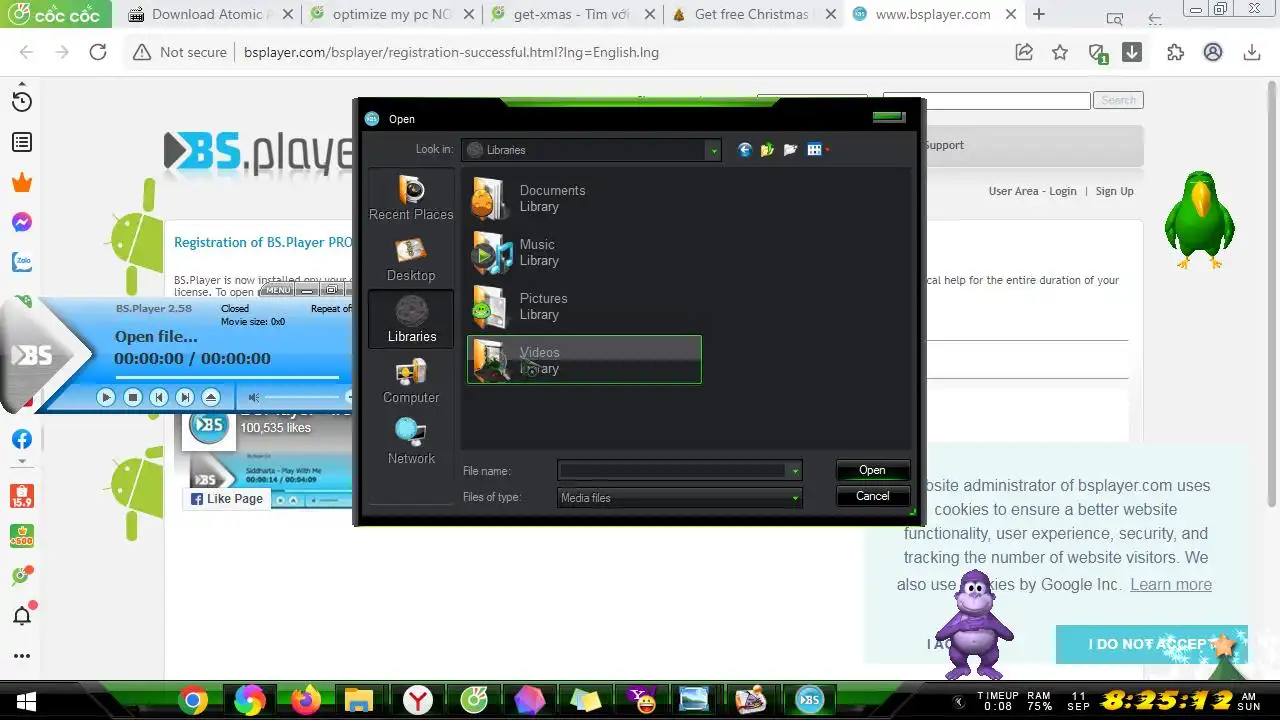Switch to Download Atomic browser tab
This screenshot has width=1280, height=720.
point(212,14)
